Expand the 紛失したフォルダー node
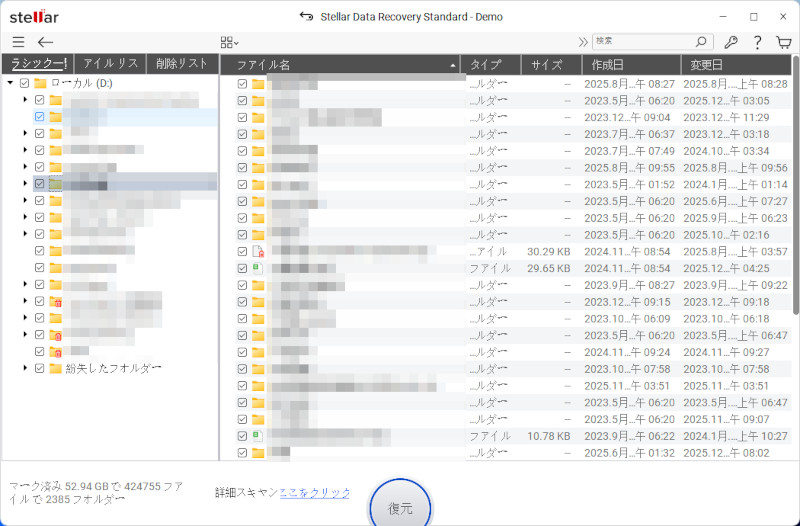Viewport: 800px width, 526px height. point(25,368)
